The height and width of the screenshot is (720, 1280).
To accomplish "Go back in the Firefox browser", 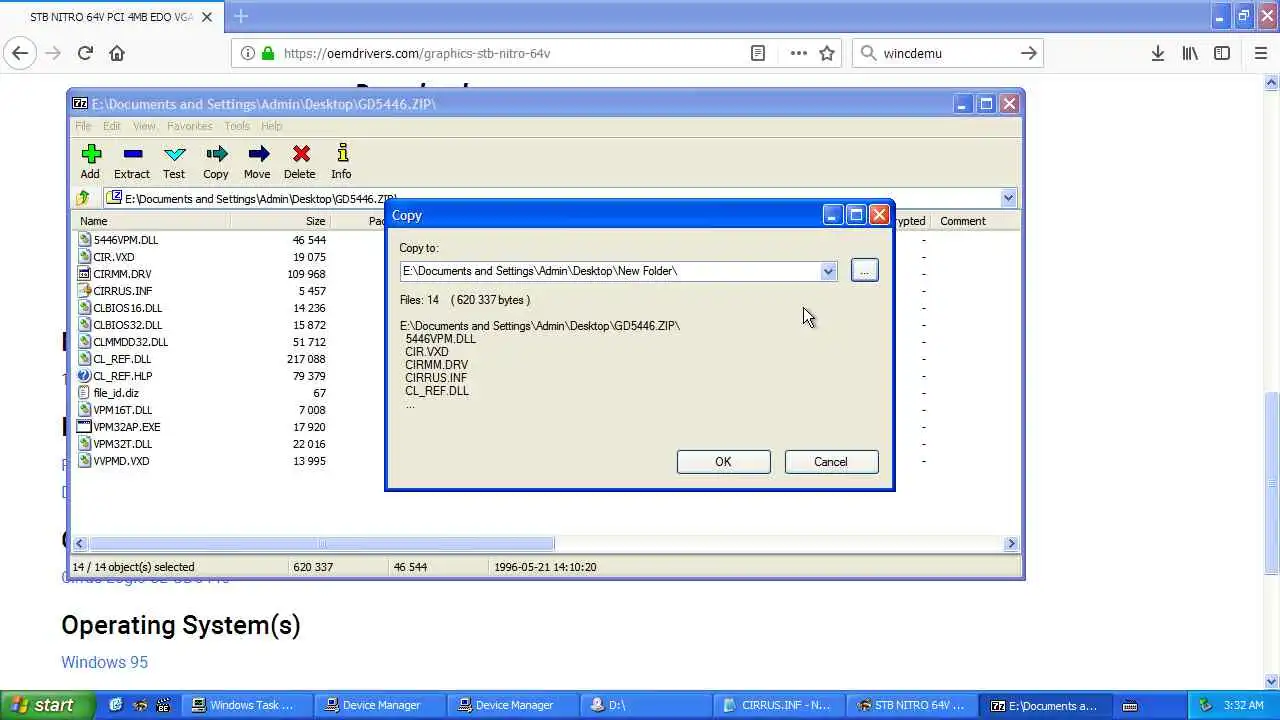I will click(20, 53).
